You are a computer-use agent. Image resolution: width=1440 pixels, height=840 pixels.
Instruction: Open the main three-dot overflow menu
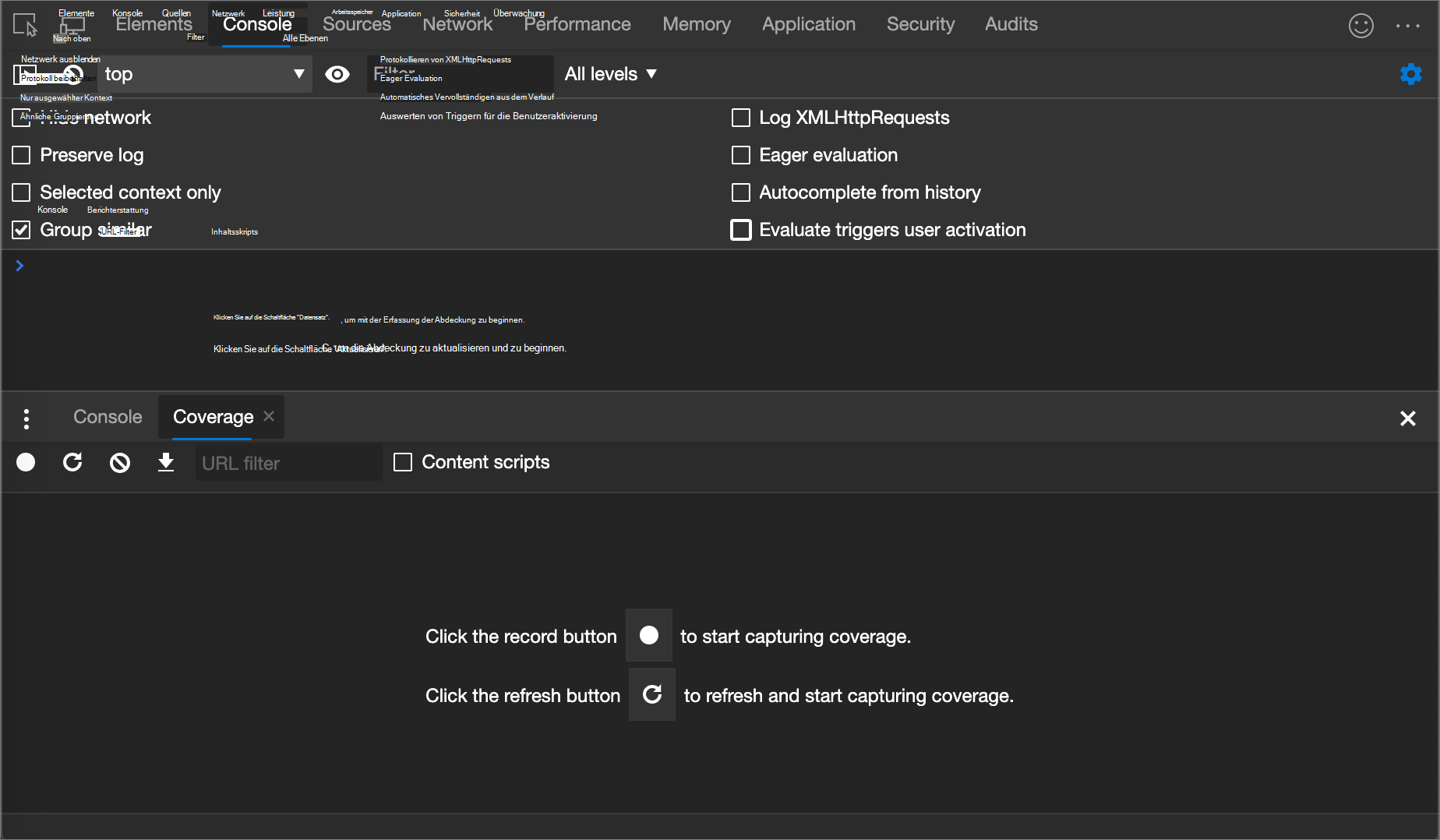coord(1407,25)
